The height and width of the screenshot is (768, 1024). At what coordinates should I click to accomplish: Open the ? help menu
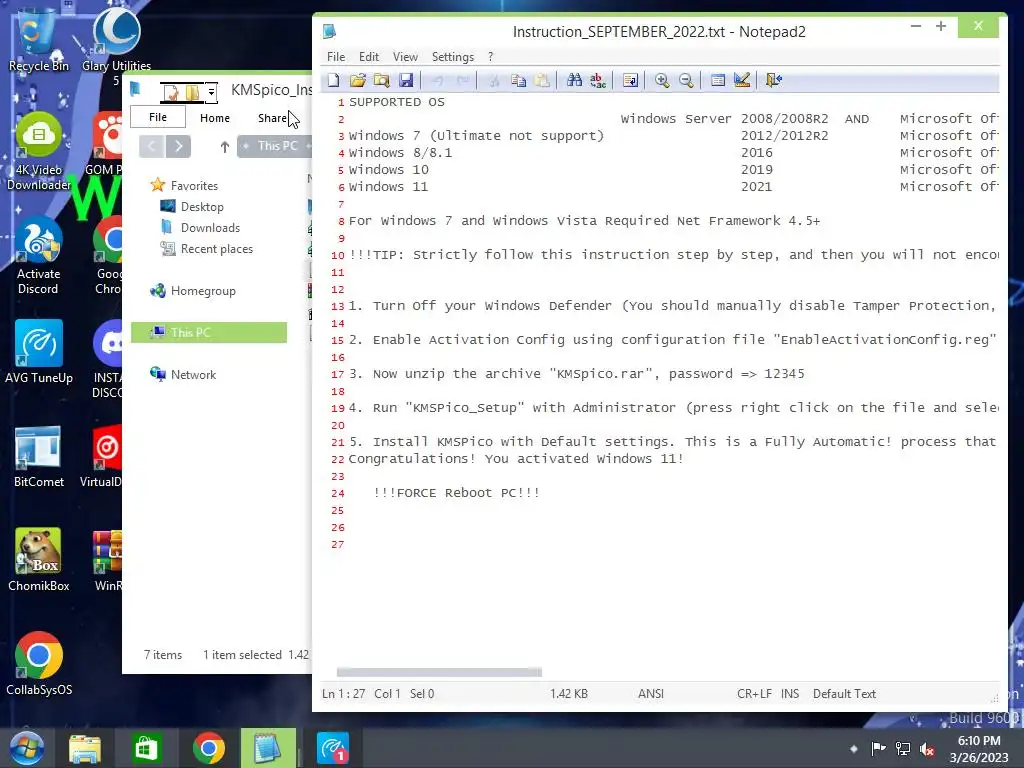(490, 57)
